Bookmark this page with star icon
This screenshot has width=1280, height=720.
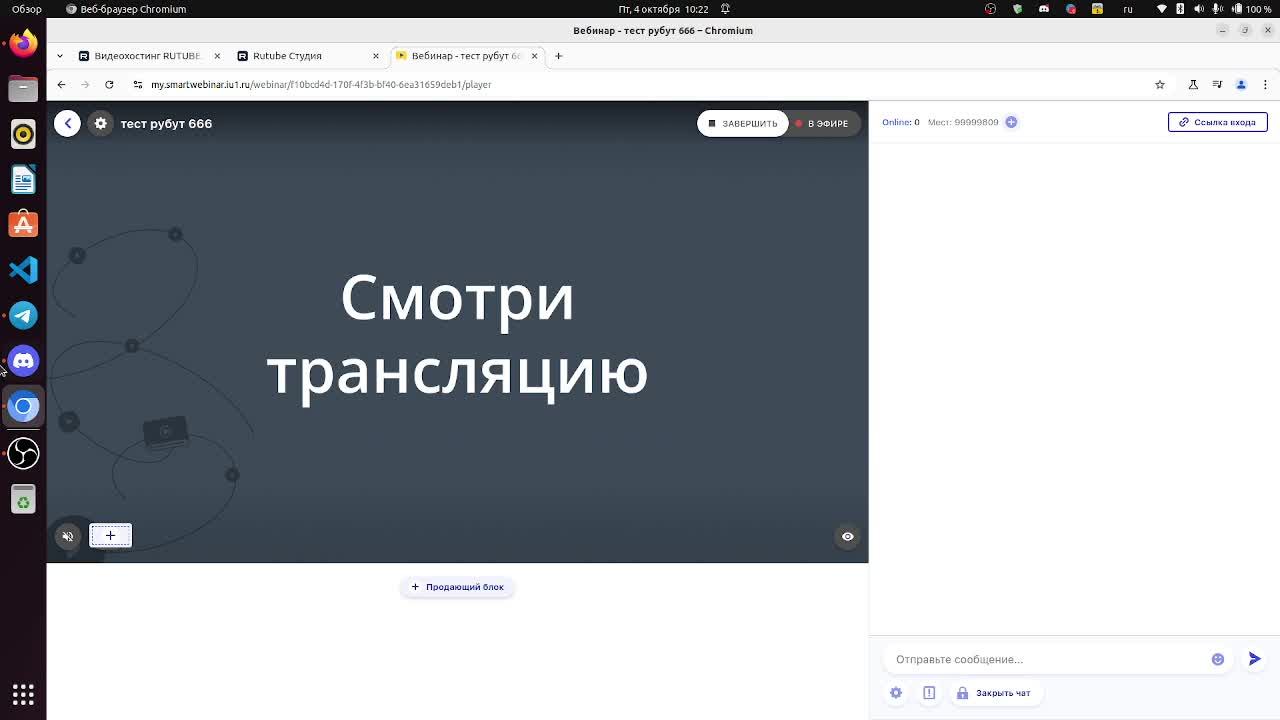coord(1160,85)
